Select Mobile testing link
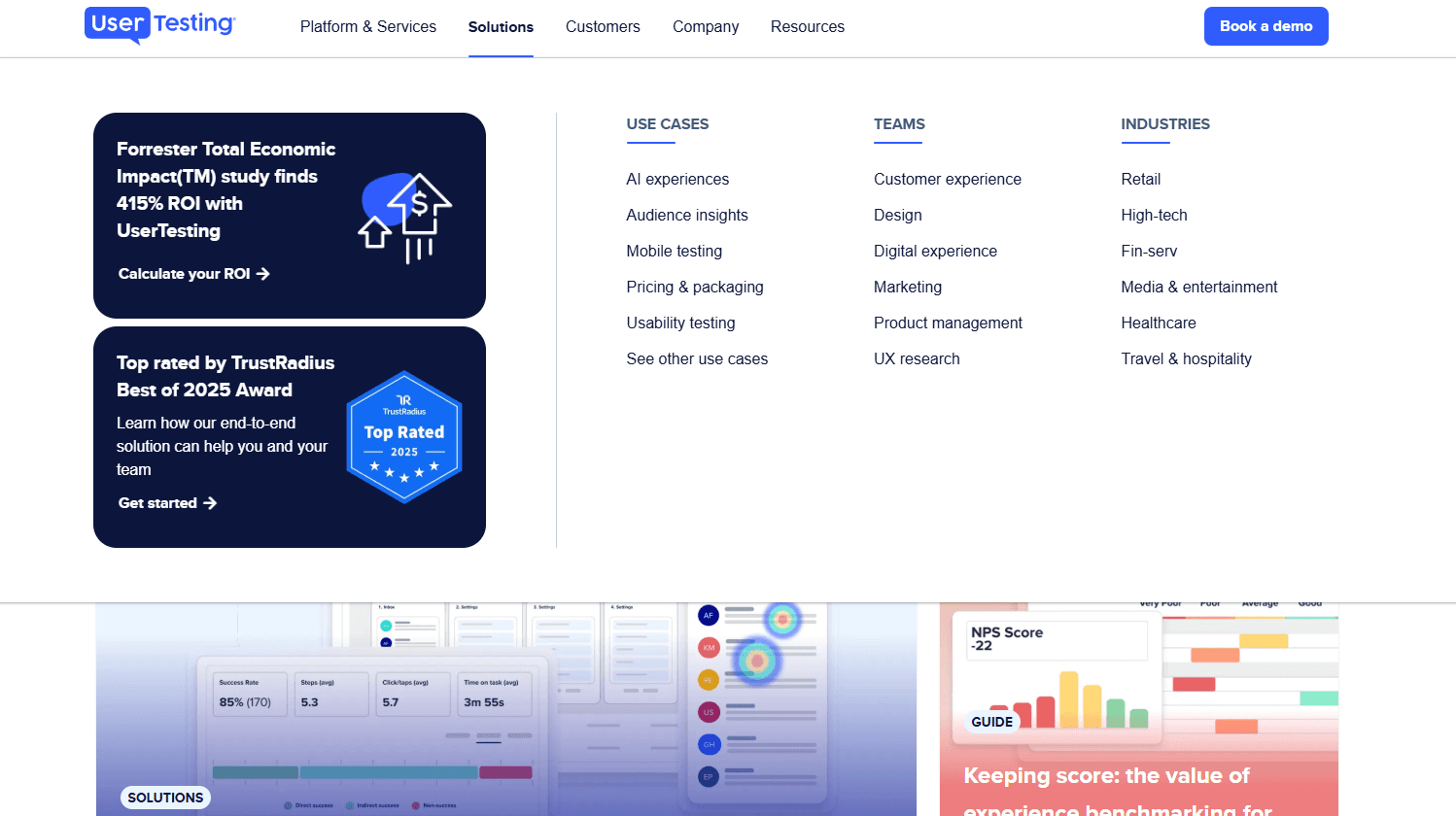 click(x=675, y=252)
